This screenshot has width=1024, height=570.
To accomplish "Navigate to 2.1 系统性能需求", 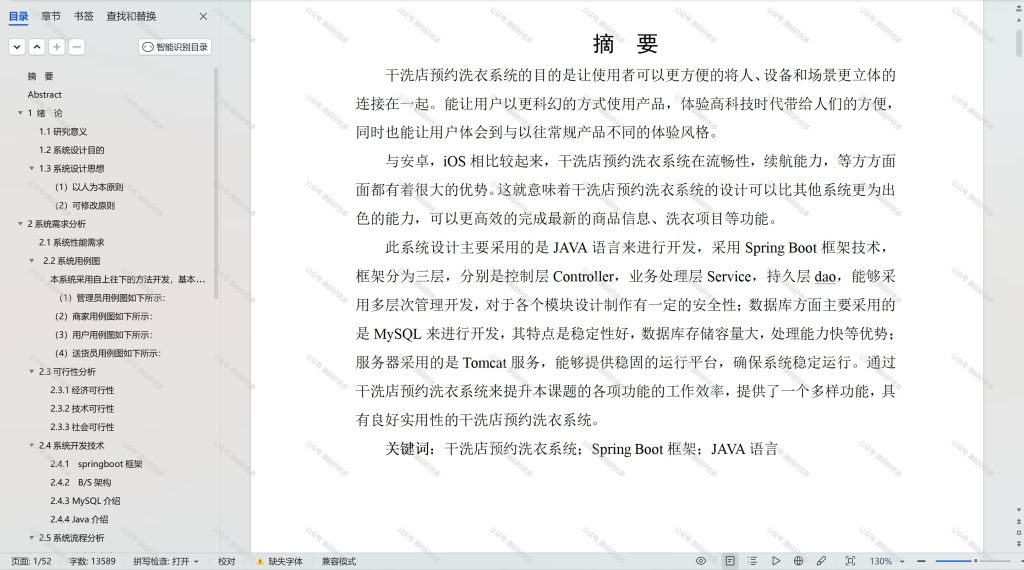I will click(71, 242).
